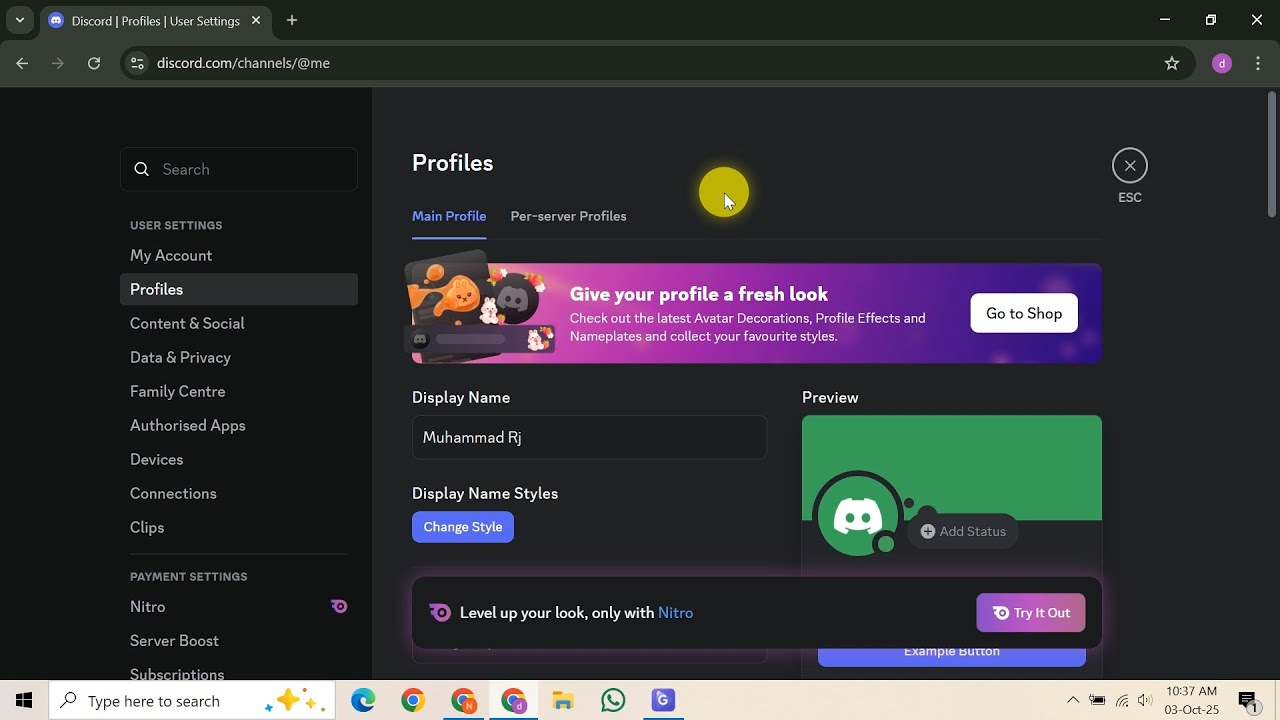Image resolution: width=1280 pixels, height=720 pixels.
Task: Open the notification center icon
Action: coord(1248,701)
